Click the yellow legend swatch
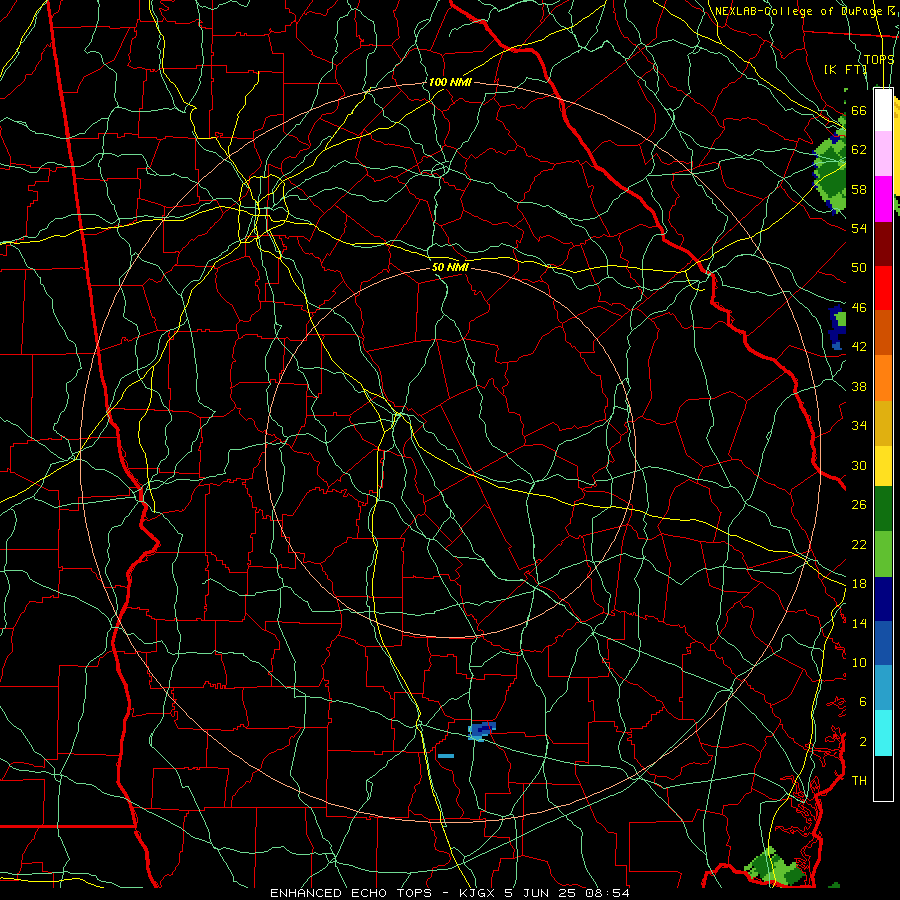900x900 pixels. pyautogui.click(x=883, y=465)
